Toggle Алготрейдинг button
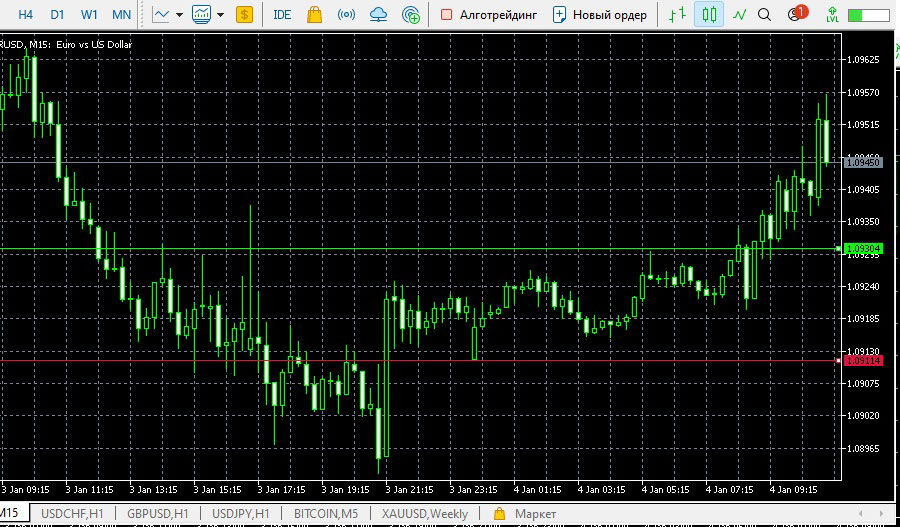 point(489,15)
